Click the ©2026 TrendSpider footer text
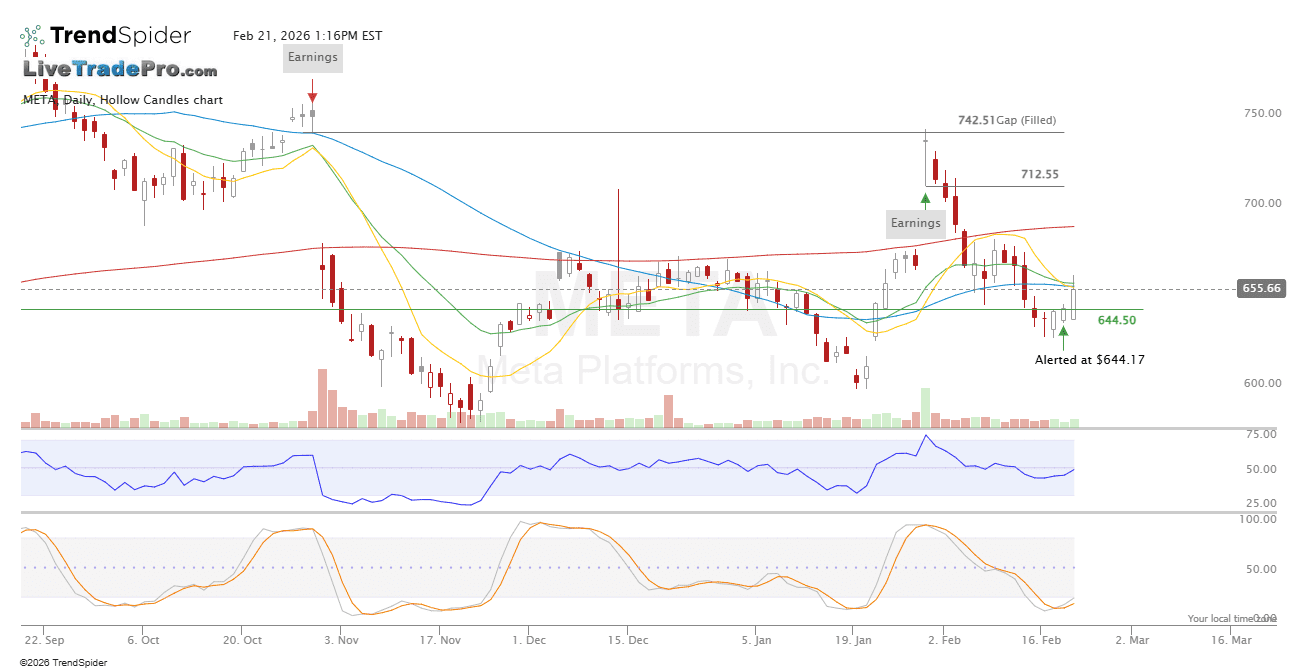Image resolution: width=1307 pixels, height=672 pixels. click(x=63, y=662)
